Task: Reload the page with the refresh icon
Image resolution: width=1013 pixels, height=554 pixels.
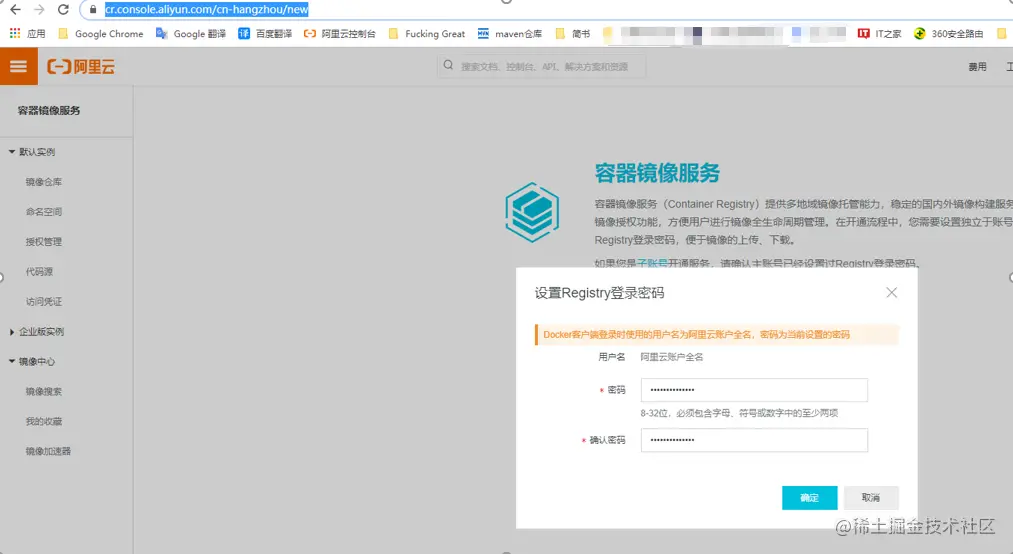Action: [63, 10]
